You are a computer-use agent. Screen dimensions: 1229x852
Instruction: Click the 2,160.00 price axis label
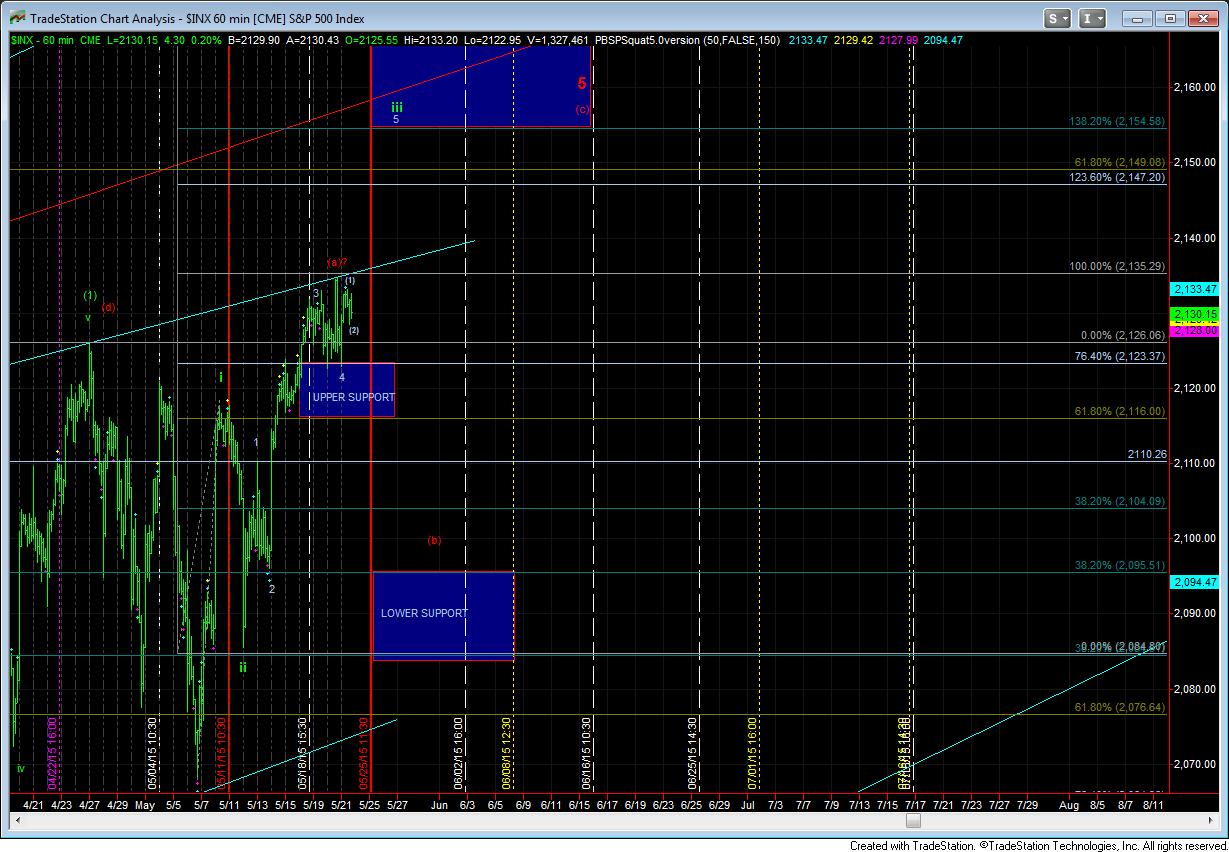pos(1193,87)
